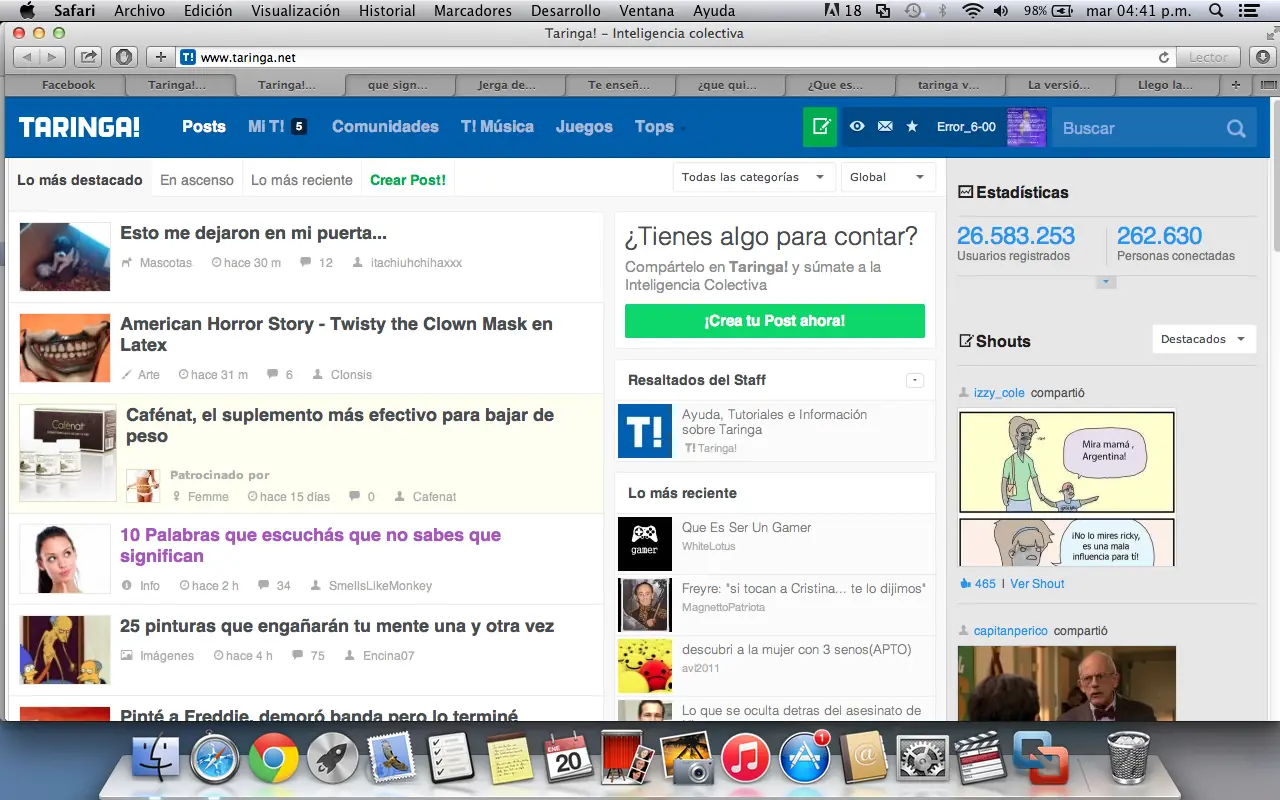Open the yellow Notes icon in the Dock
Viewport: 1280px width, 800px height.
tap(509, 759)
